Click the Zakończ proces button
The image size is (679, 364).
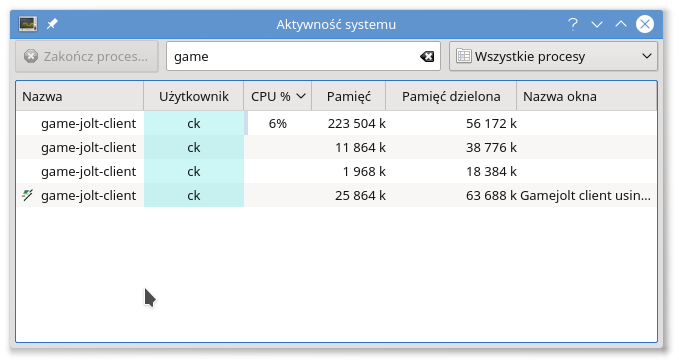coord(87,56)
